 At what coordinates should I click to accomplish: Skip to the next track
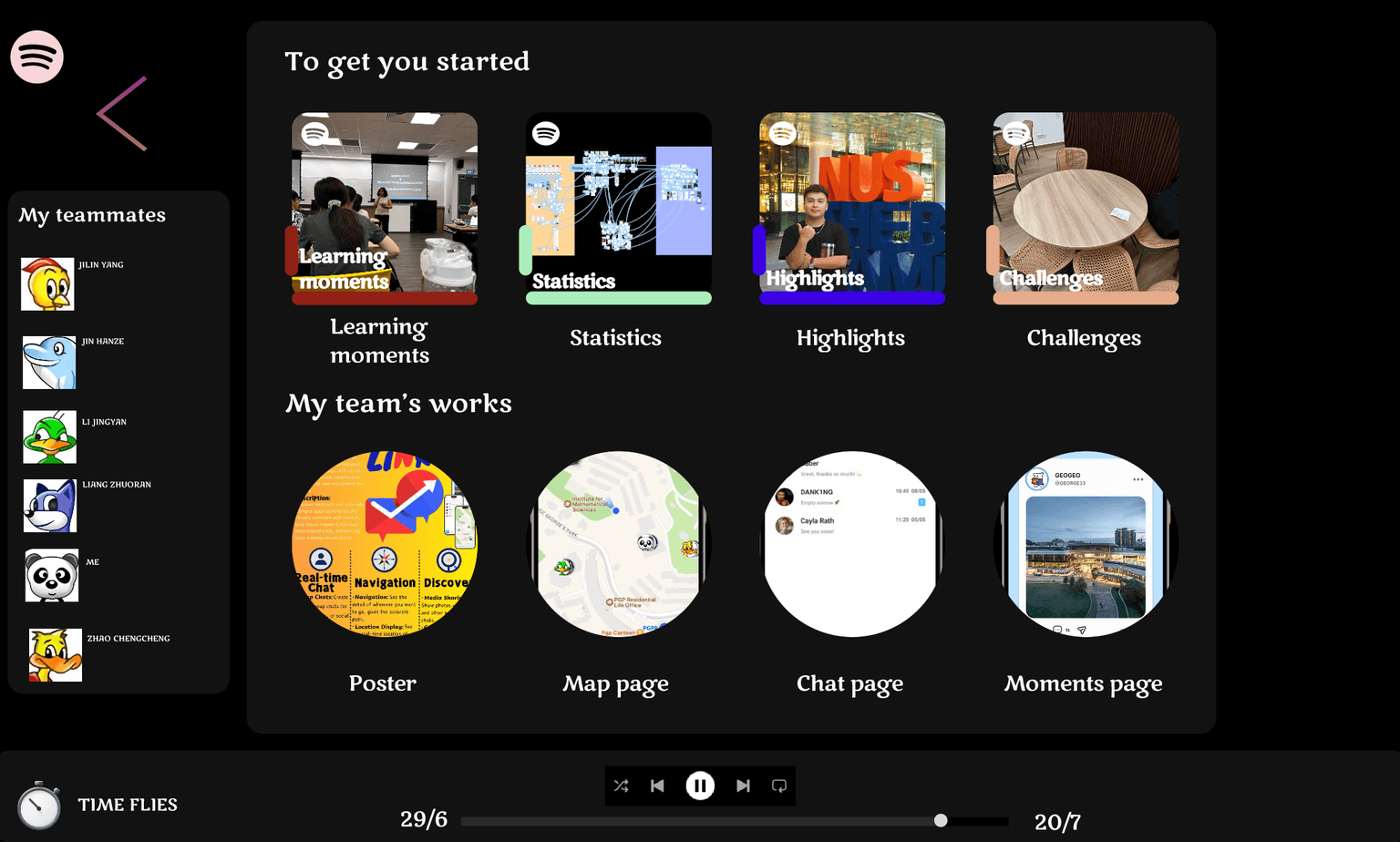(743, 786)
